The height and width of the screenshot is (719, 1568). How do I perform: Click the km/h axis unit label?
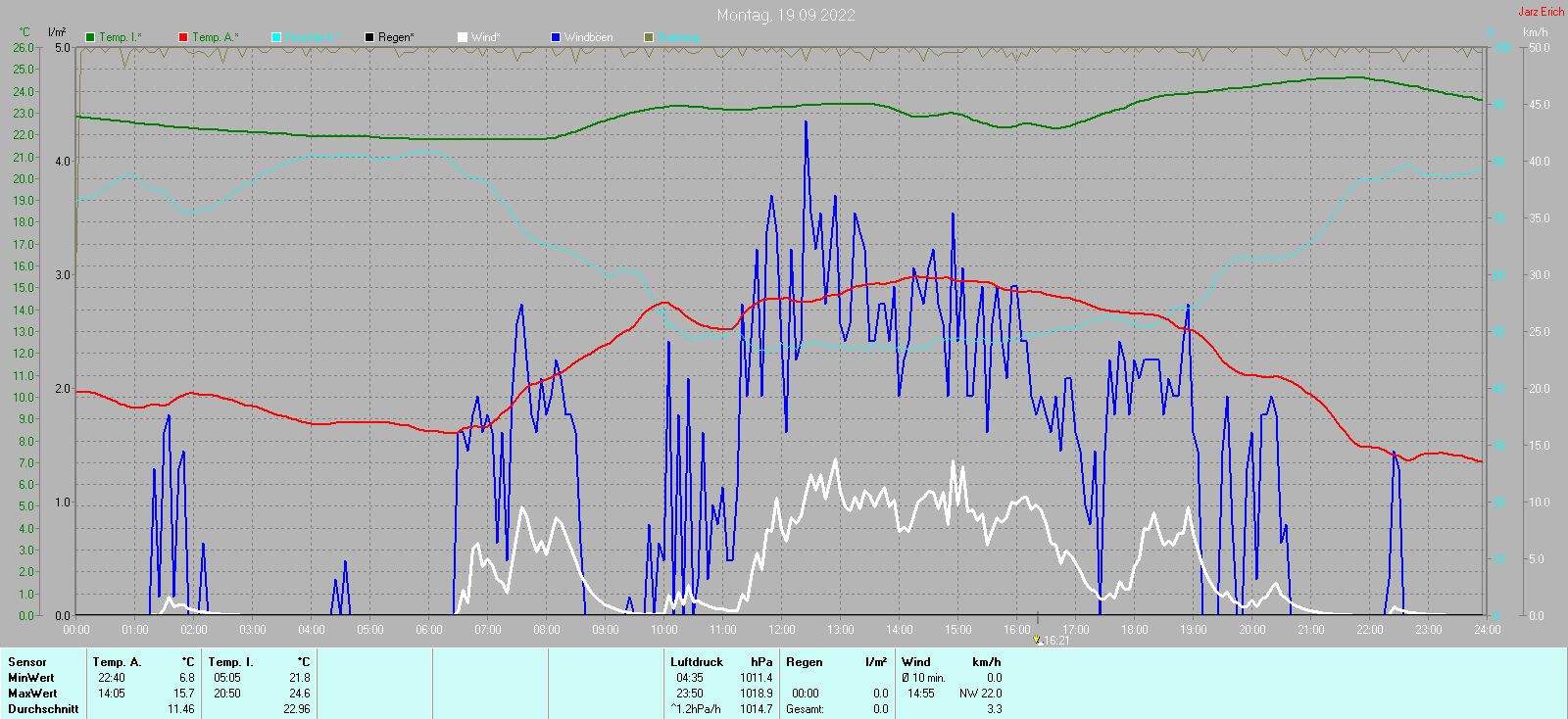(x=1535, y=32)
